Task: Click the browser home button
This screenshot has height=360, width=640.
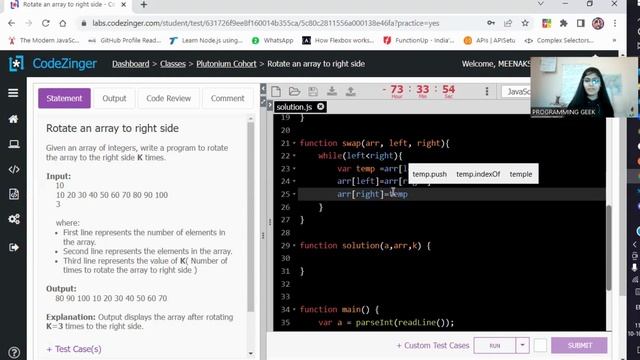Action: click(x=62, y=23)
